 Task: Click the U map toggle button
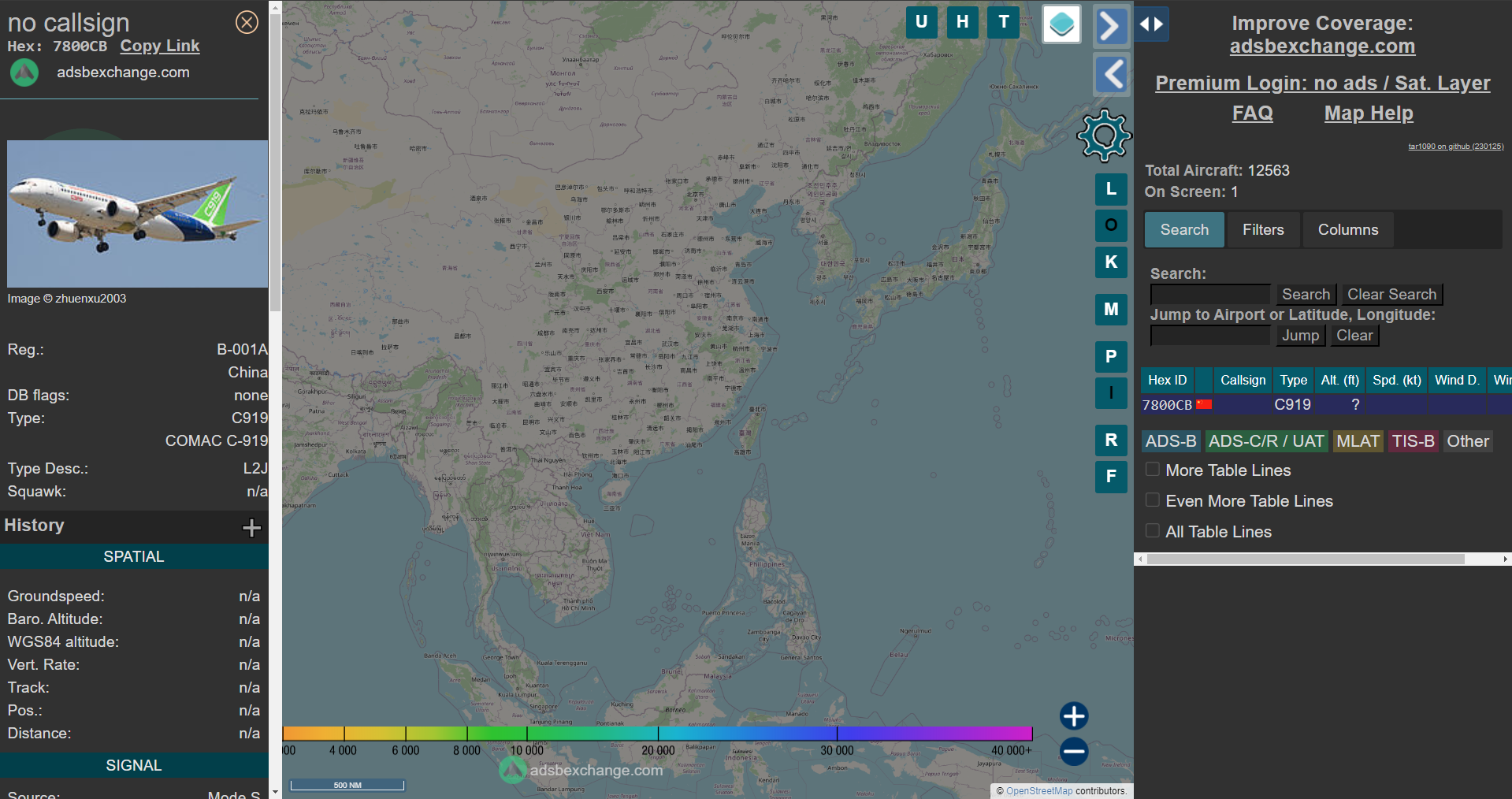click(x=921, y=22)
